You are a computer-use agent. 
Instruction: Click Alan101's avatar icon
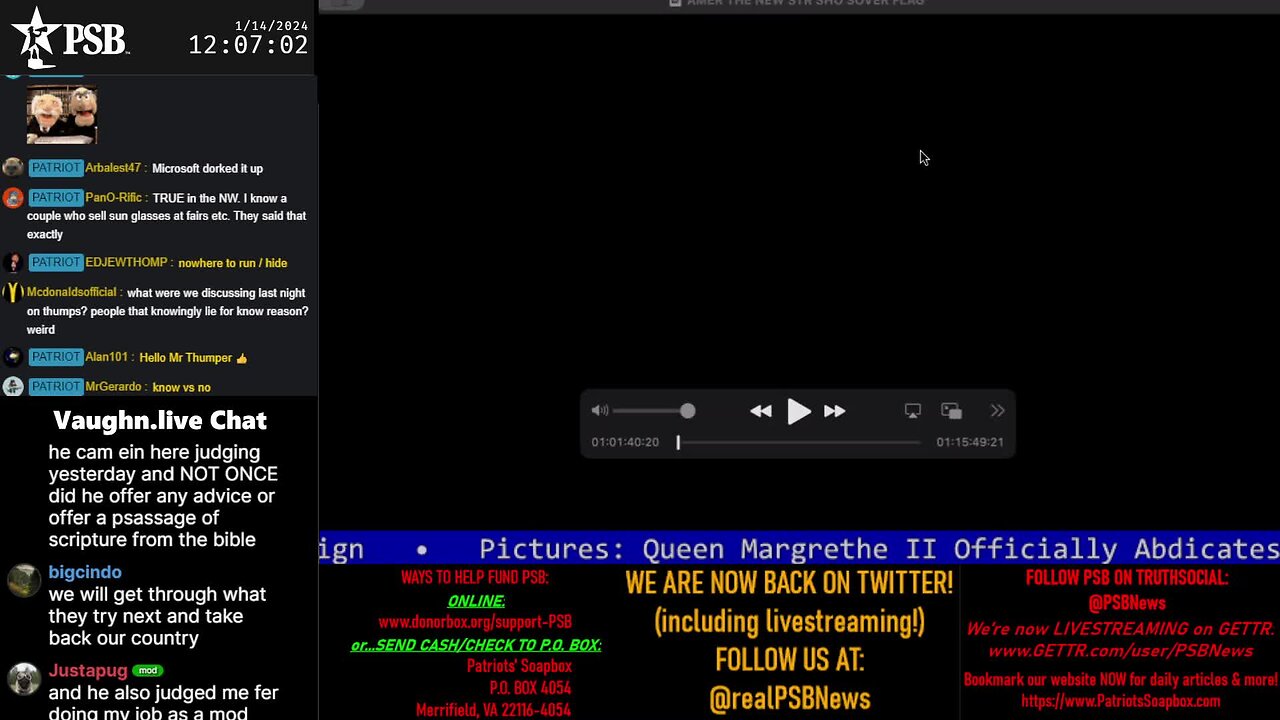[x=12, y=357]
